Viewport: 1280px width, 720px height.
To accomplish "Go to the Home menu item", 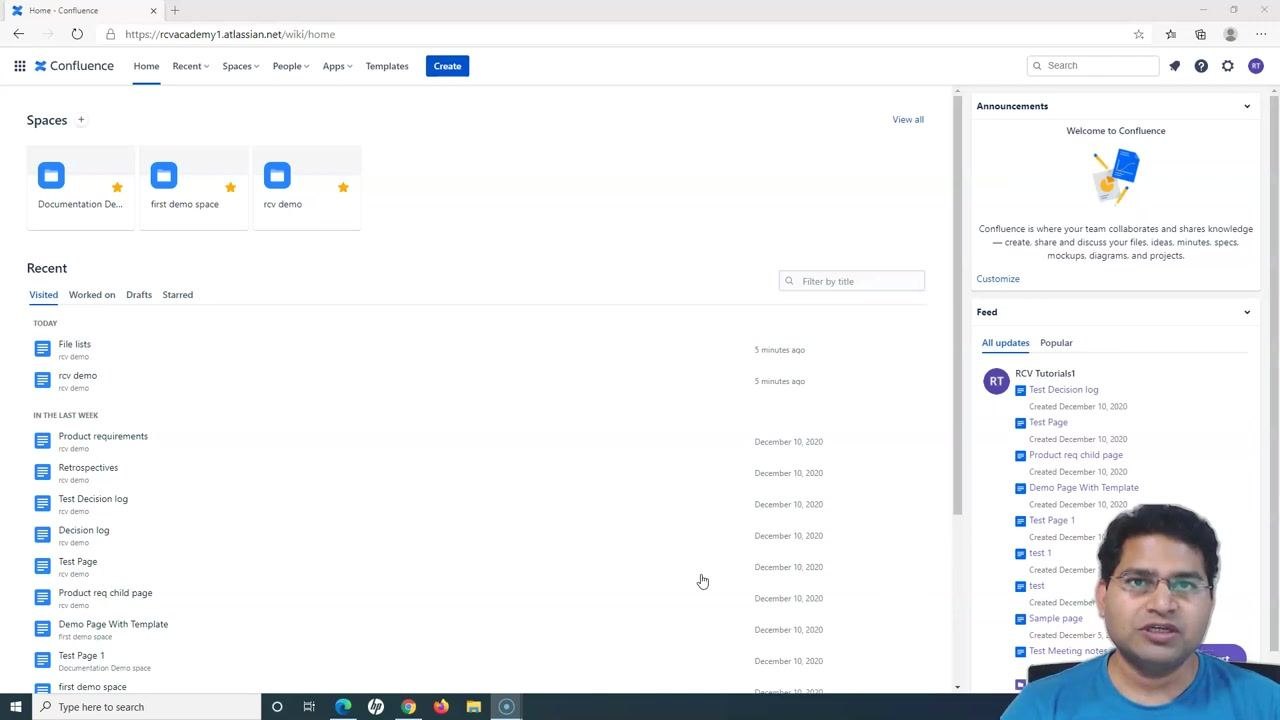I will (x=146, y=66).
